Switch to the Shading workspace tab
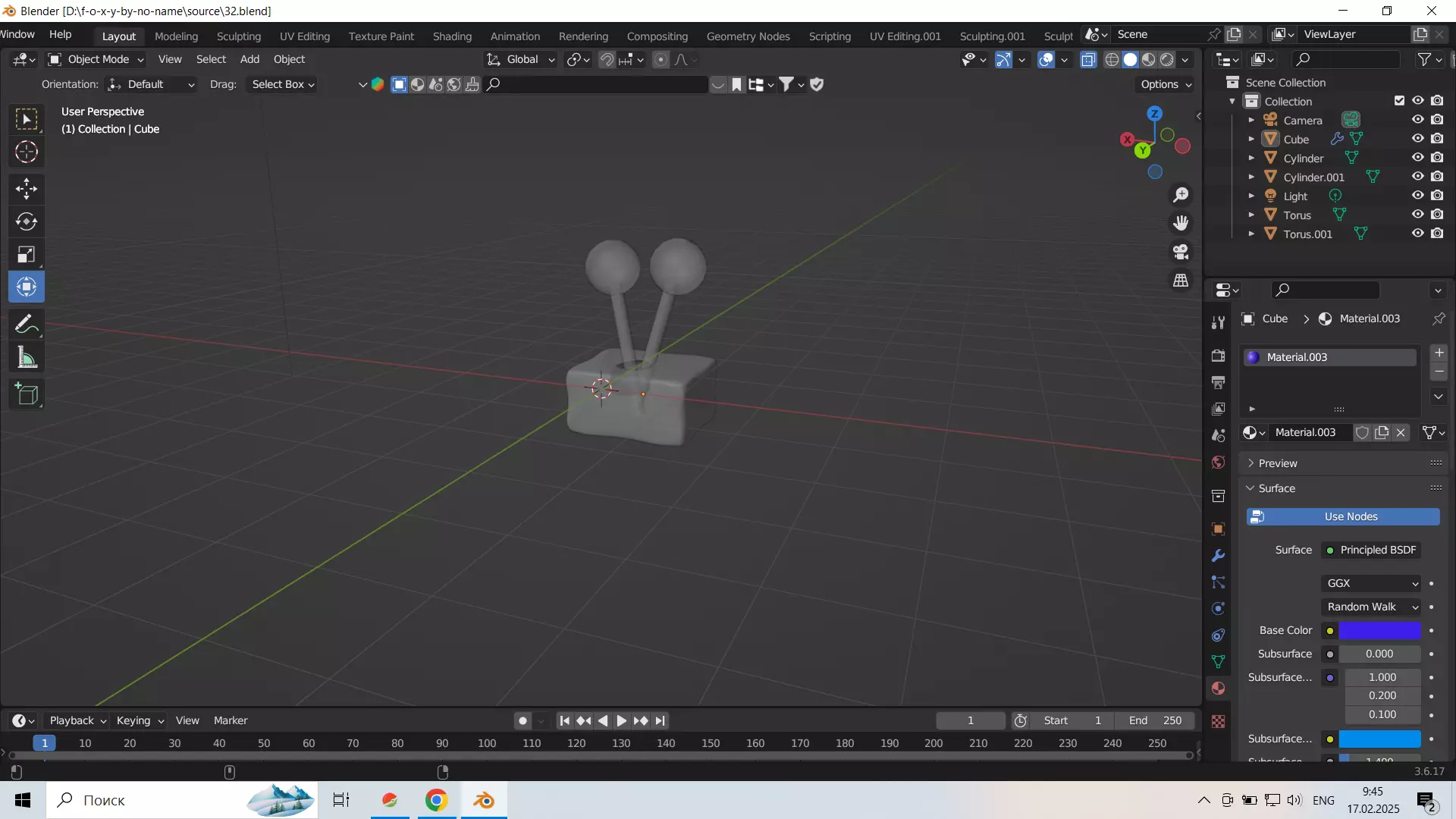The image size is (1456, 819). [452, 36]
